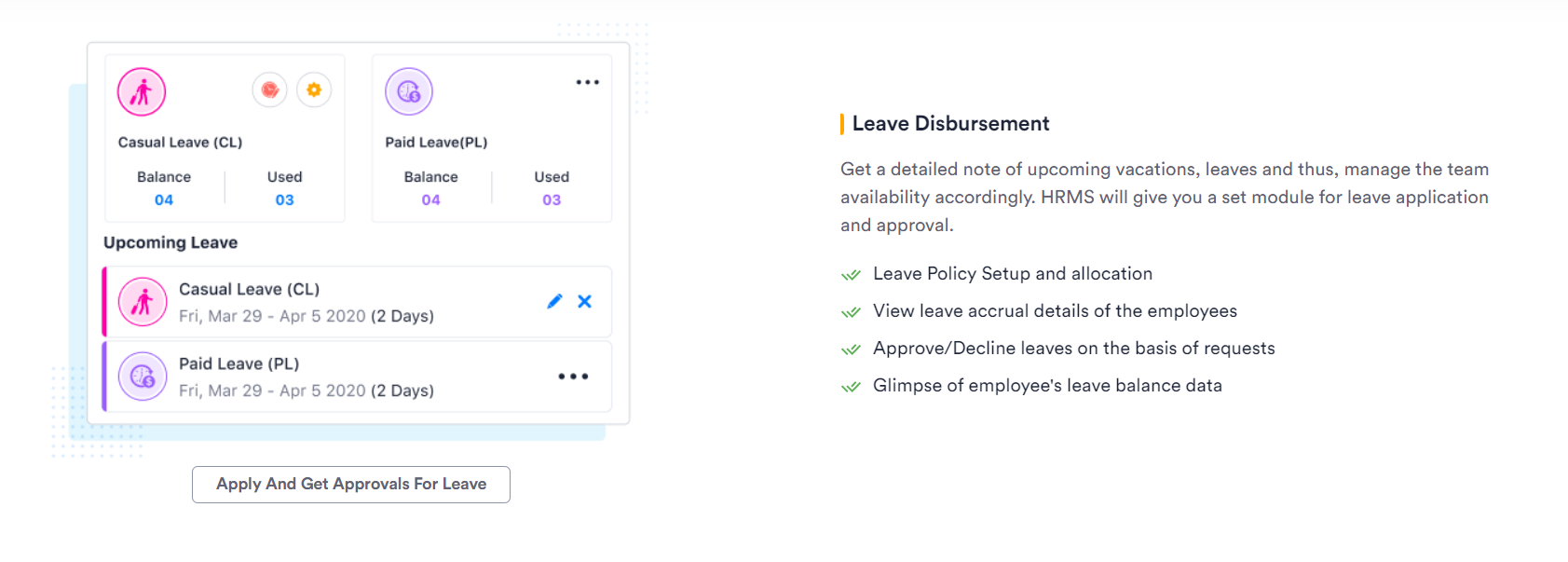
Task: Click check mark beside Leave Policy Setup and allocation
Action: tap(851, 275)
